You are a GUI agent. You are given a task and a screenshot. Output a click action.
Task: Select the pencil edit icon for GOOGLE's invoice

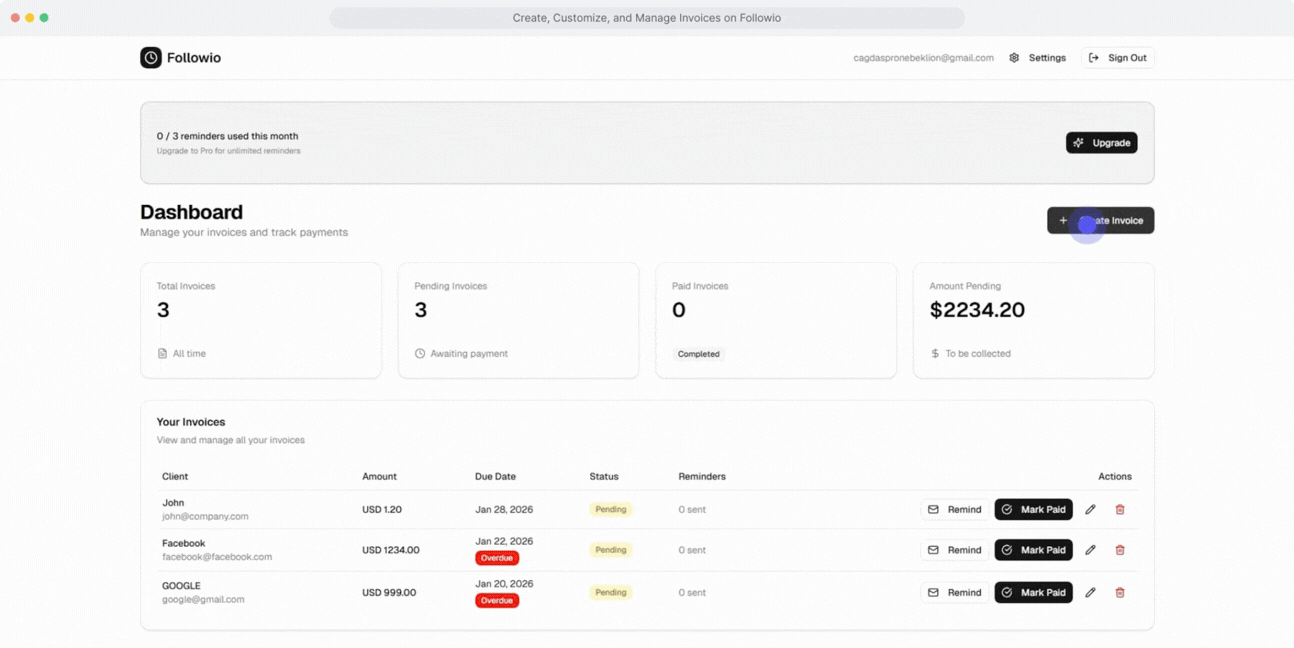[x=1090, y=592]
